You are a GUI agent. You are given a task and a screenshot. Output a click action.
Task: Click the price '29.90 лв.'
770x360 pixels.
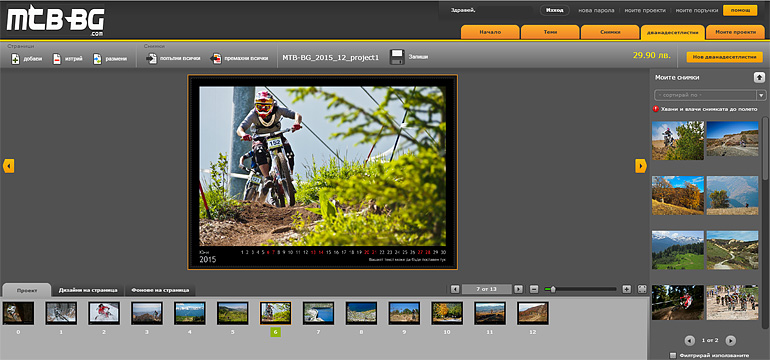pos(651,55)
